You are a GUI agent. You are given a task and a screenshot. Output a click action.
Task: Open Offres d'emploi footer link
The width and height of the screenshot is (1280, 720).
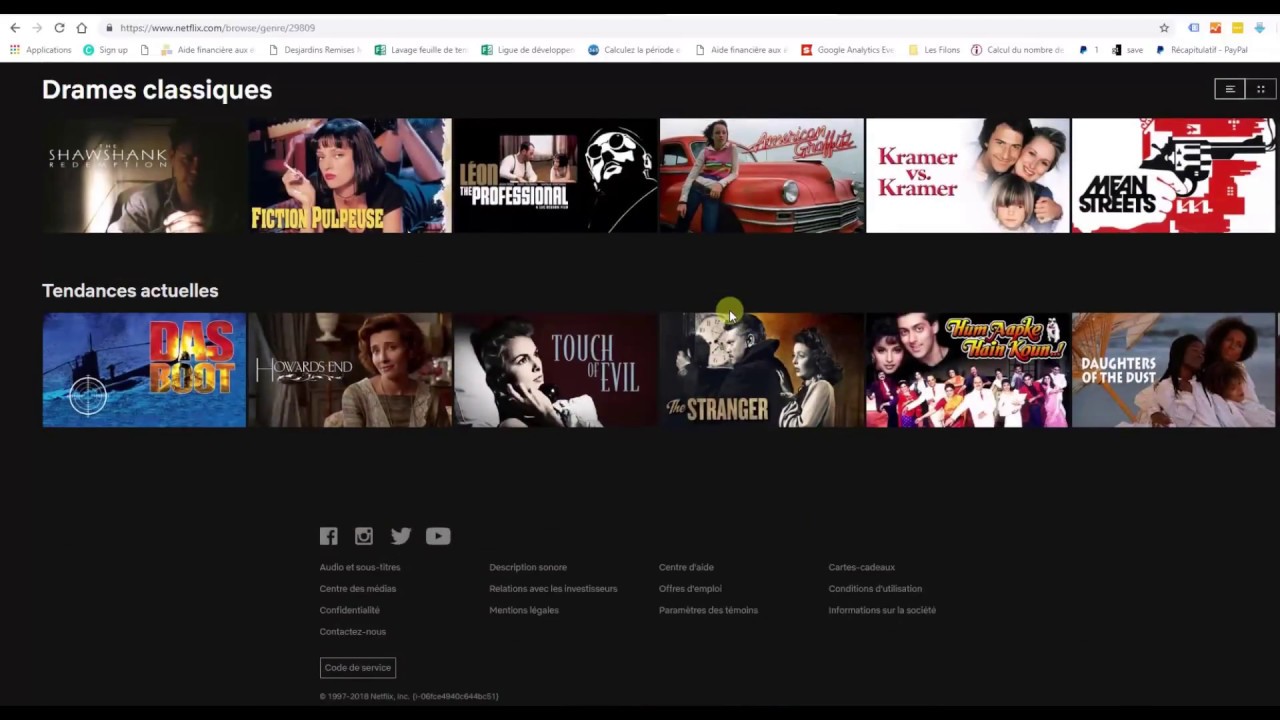[x=690, y=589]
